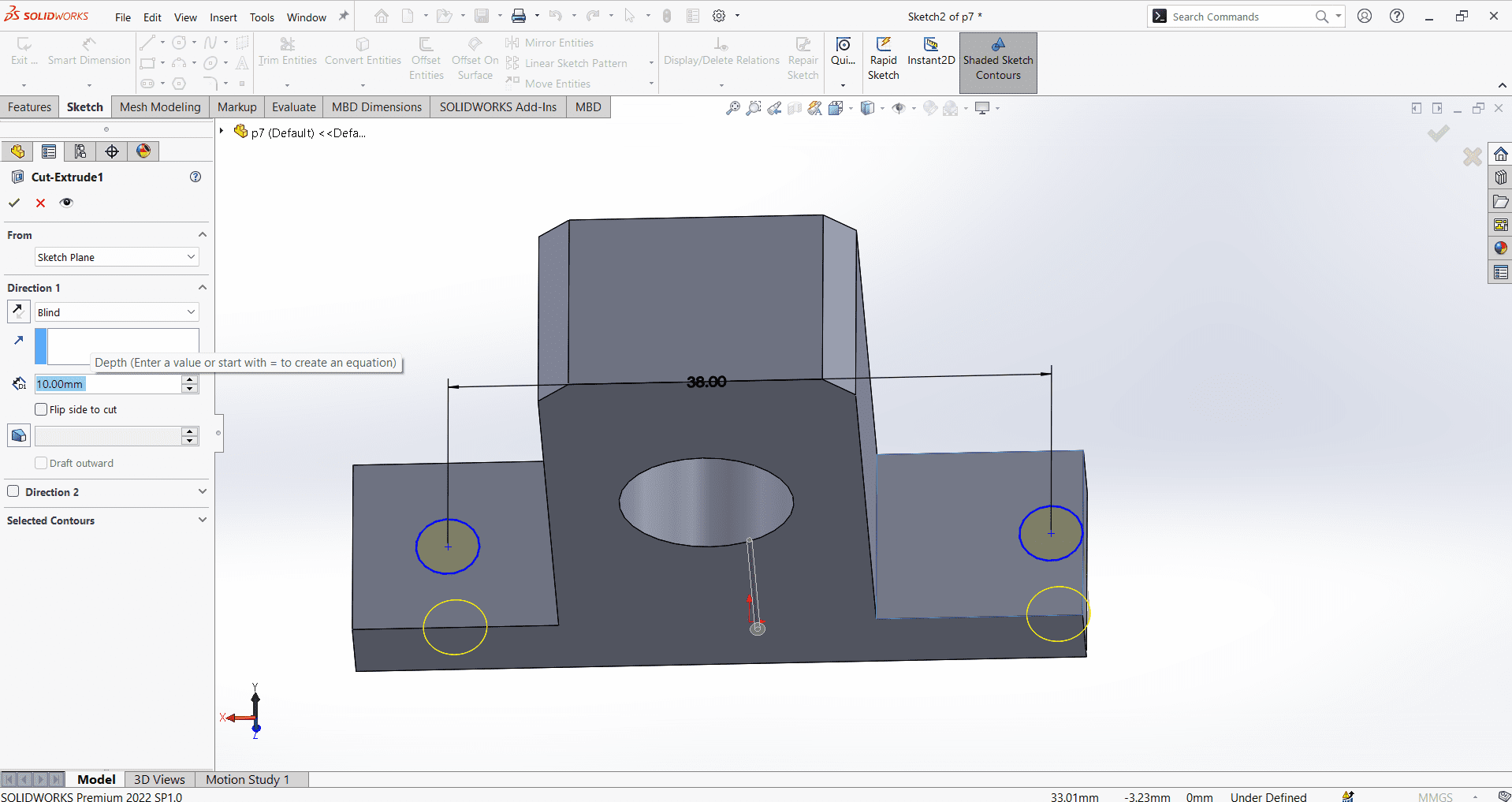Screen dimensions: 1512x802
Task: Open the SOLIDWORKS Add-Ins tab
Action: [498, 107]
